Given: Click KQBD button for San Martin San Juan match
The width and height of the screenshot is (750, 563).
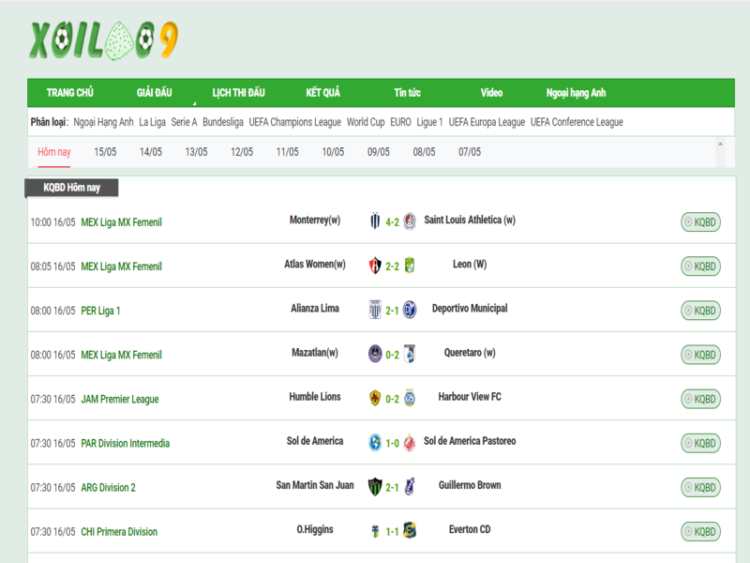Looking at the screenshot, I should 701,487.
